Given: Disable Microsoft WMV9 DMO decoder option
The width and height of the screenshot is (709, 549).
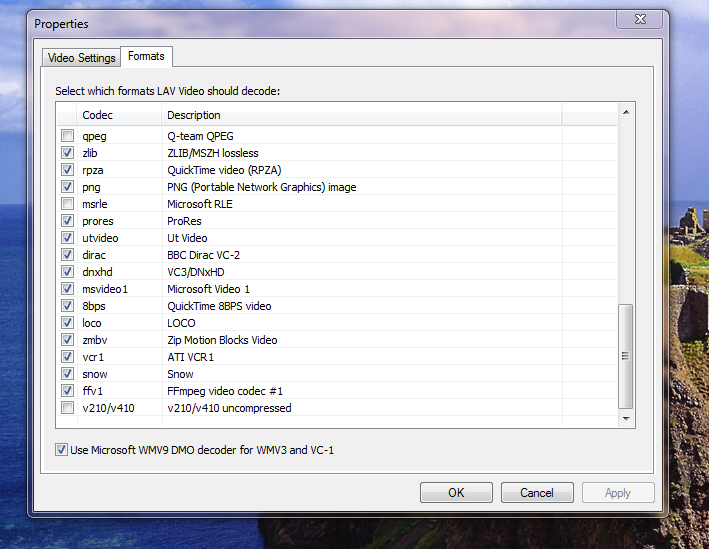Looking at the screenshot, I should [62, 450].
